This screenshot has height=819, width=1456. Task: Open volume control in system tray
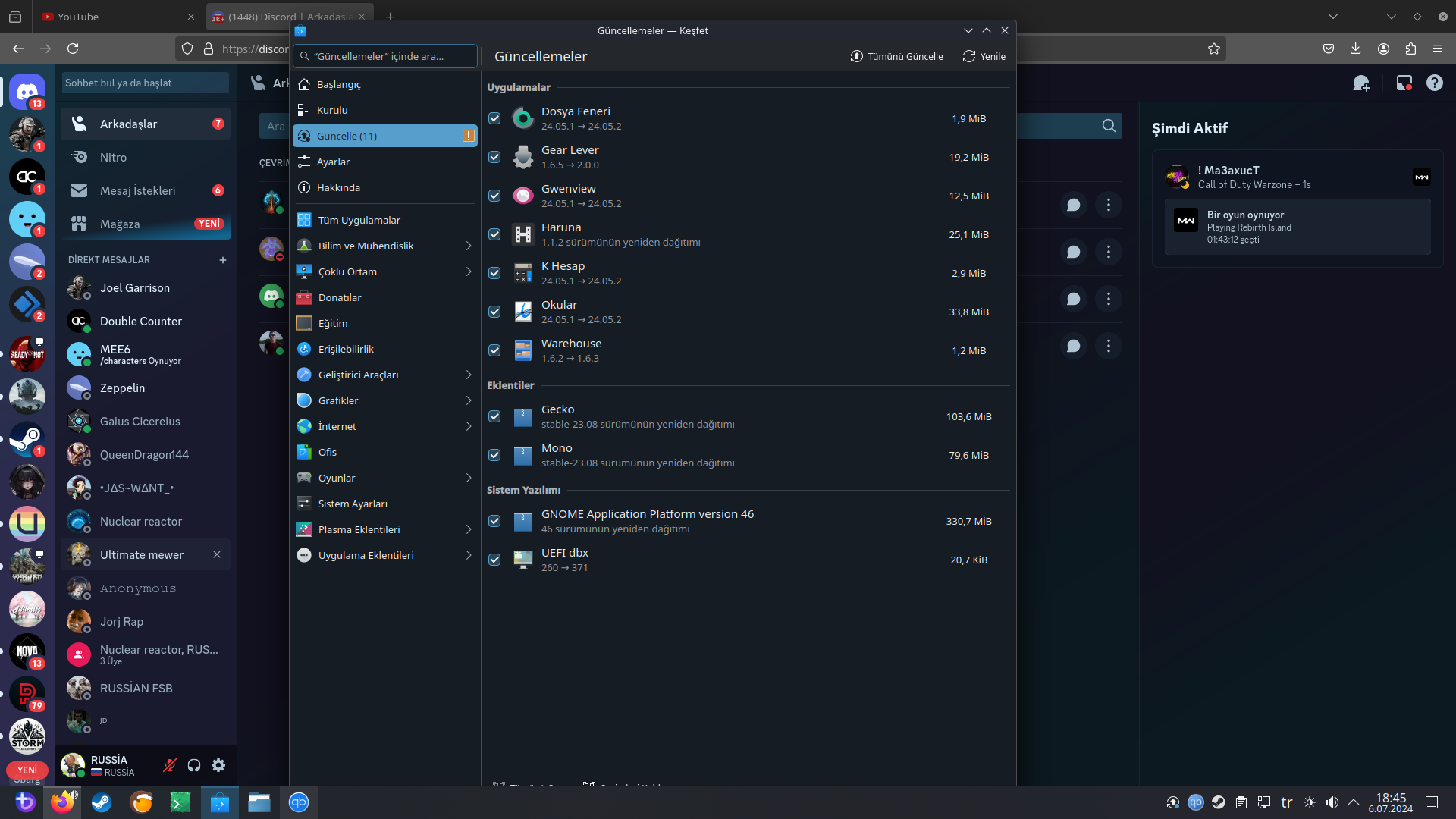(x=1332, y=802)
